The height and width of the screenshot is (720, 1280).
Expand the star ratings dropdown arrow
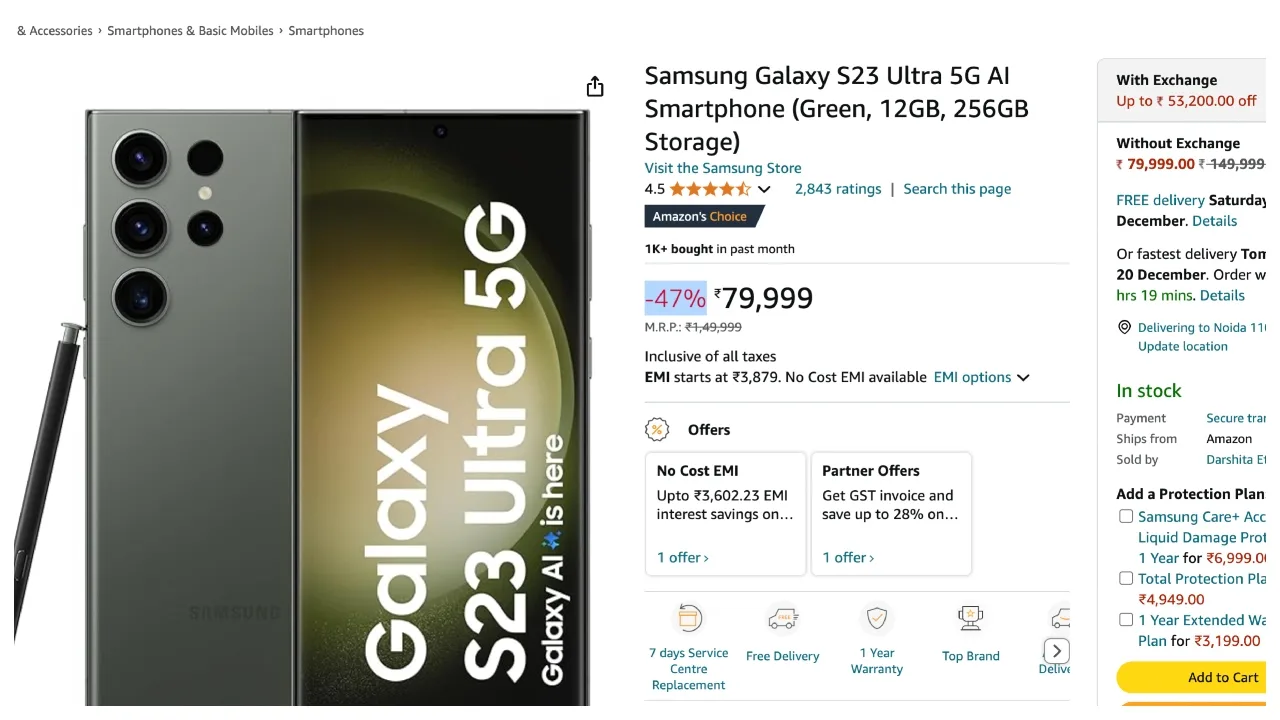pos(764,189)
